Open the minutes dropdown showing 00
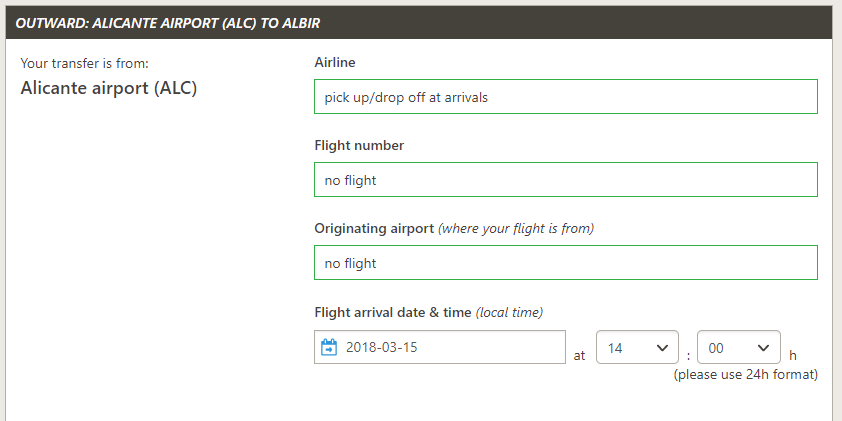This screenshot has width=842, height=421. pyautogui.click(x=738, y=348)
